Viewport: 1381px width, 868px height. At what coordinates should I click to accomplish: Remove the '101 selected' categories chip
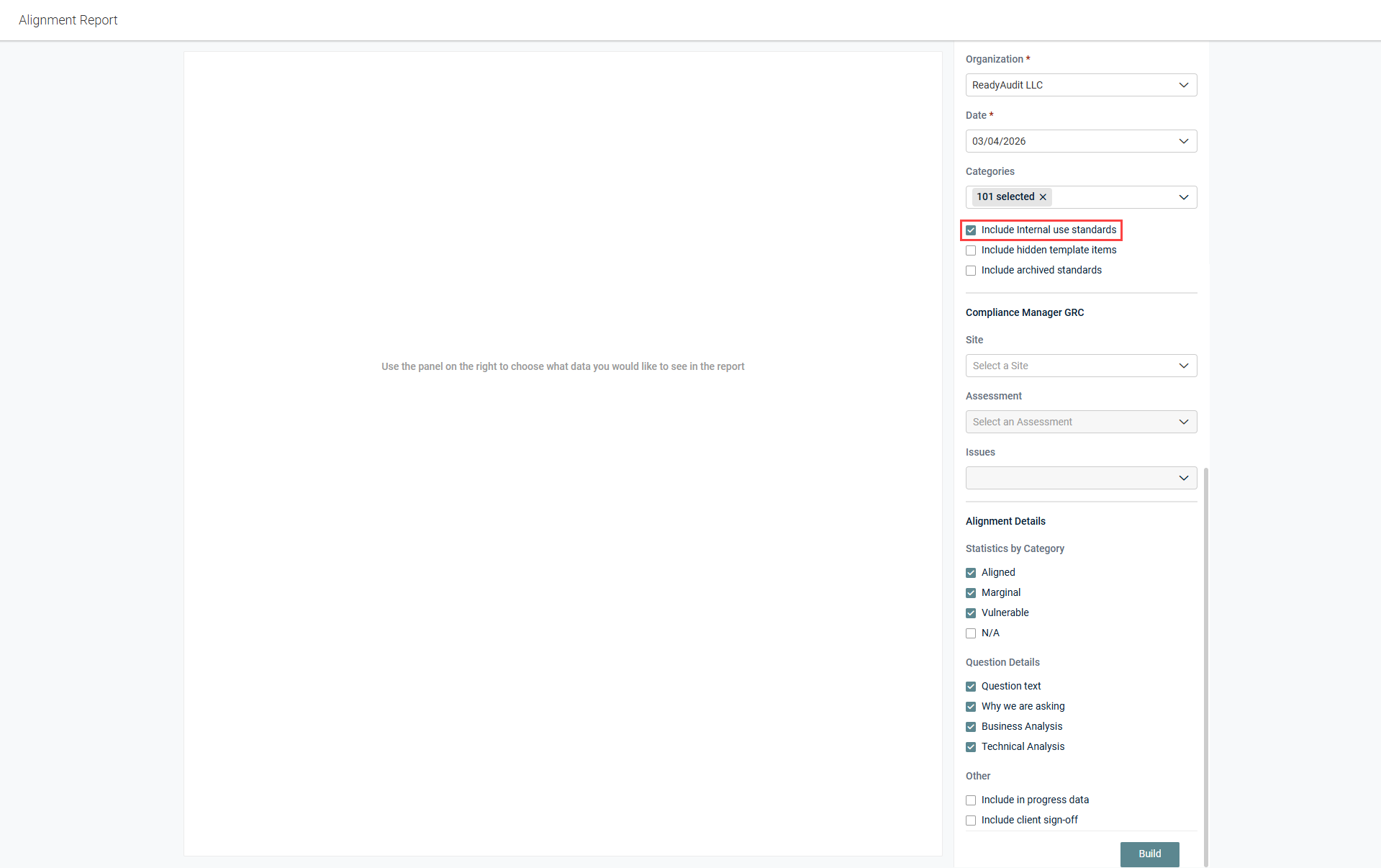[1043, 197]
